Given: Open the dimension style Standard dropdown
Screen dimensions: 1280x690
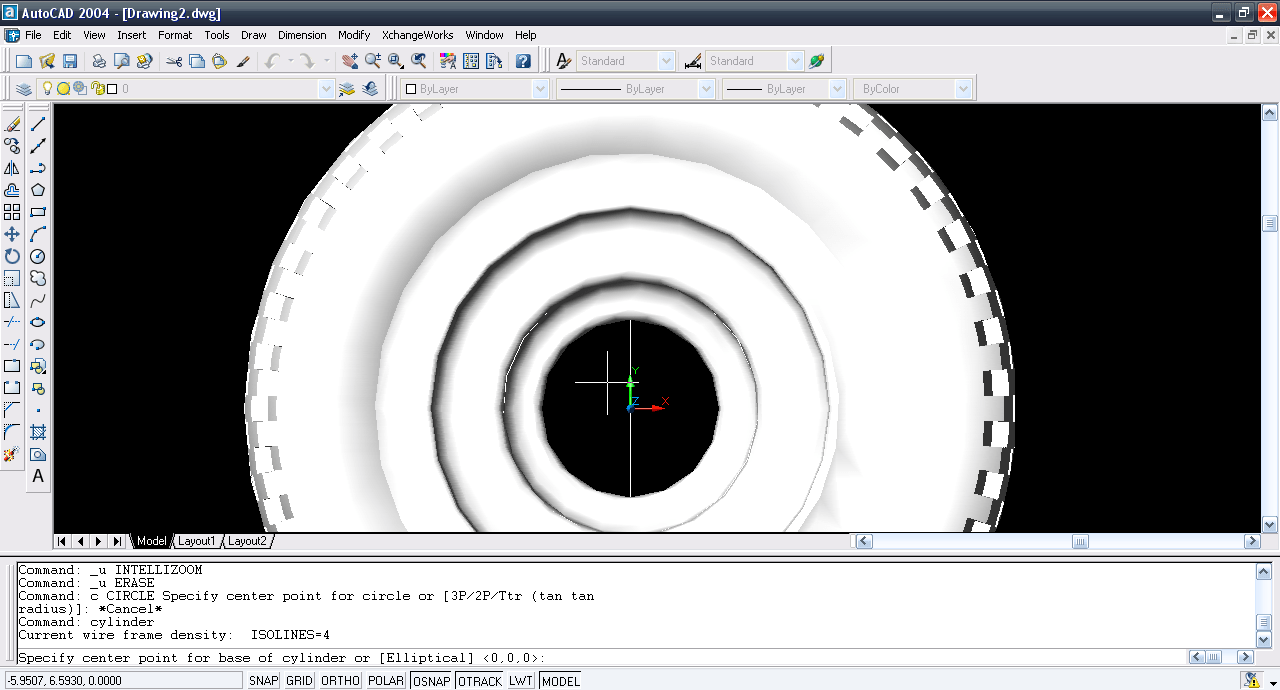Looking at the screenshot, I should 795,61.
